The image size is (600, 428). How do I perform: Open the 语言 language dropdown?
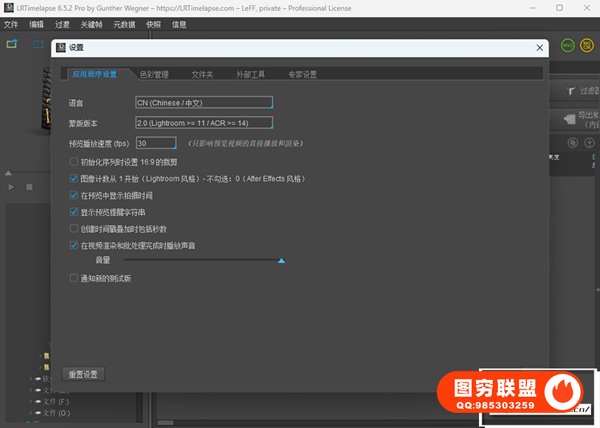coord(203,102)
